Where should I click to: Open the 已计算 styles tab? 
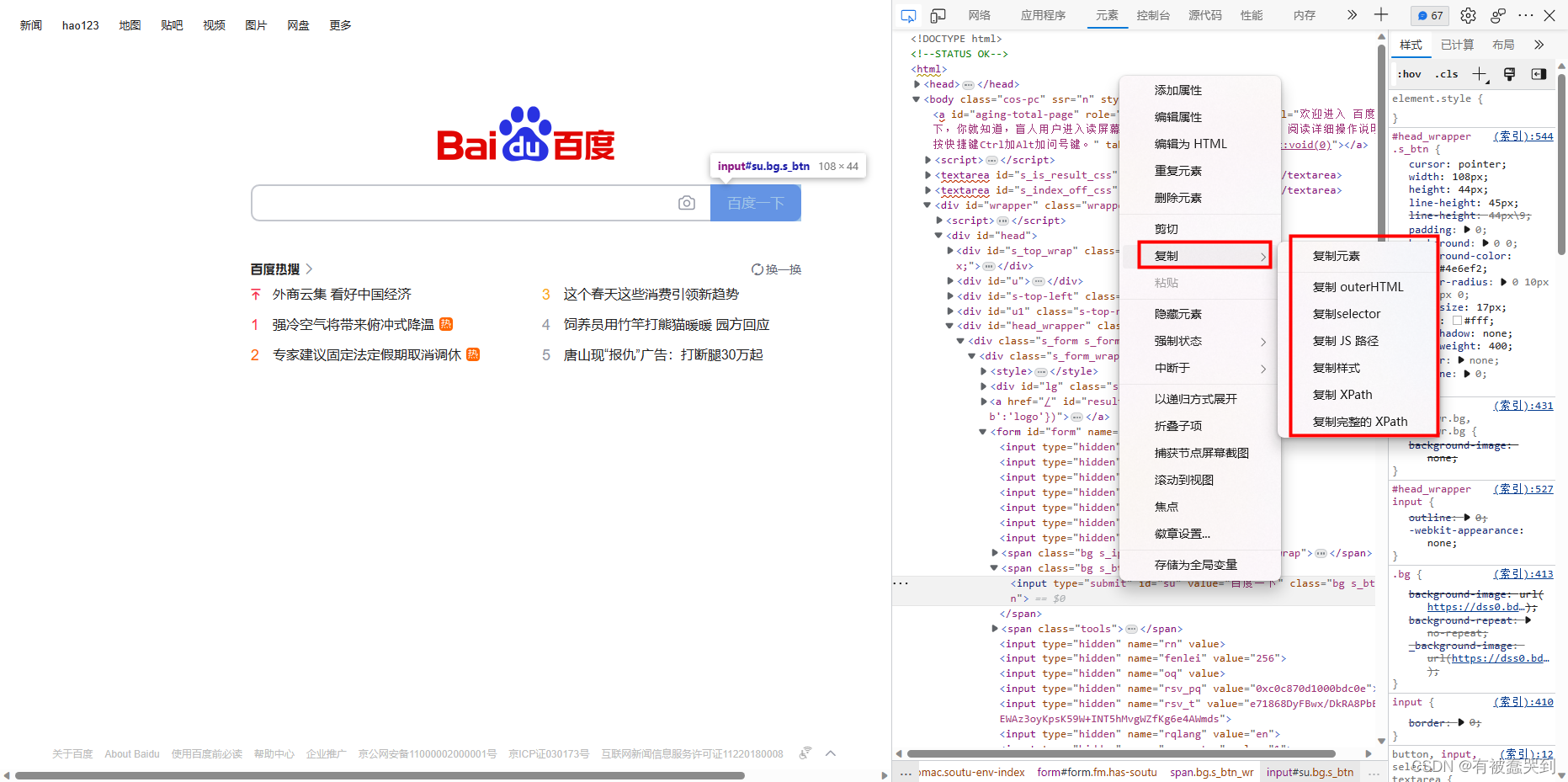coord(1457,45)
